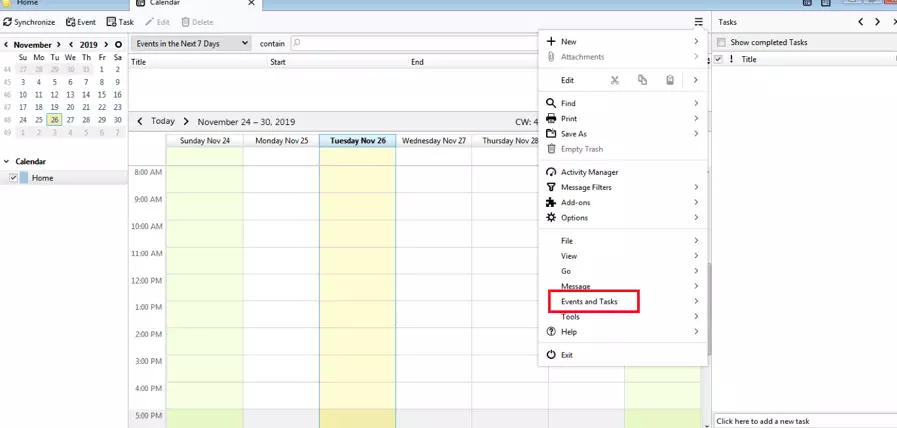Image resolution: width=897 pixels, height=428 pixels.
Task: Enable Show completed Tasks checkbox
Action: (721, 43)
